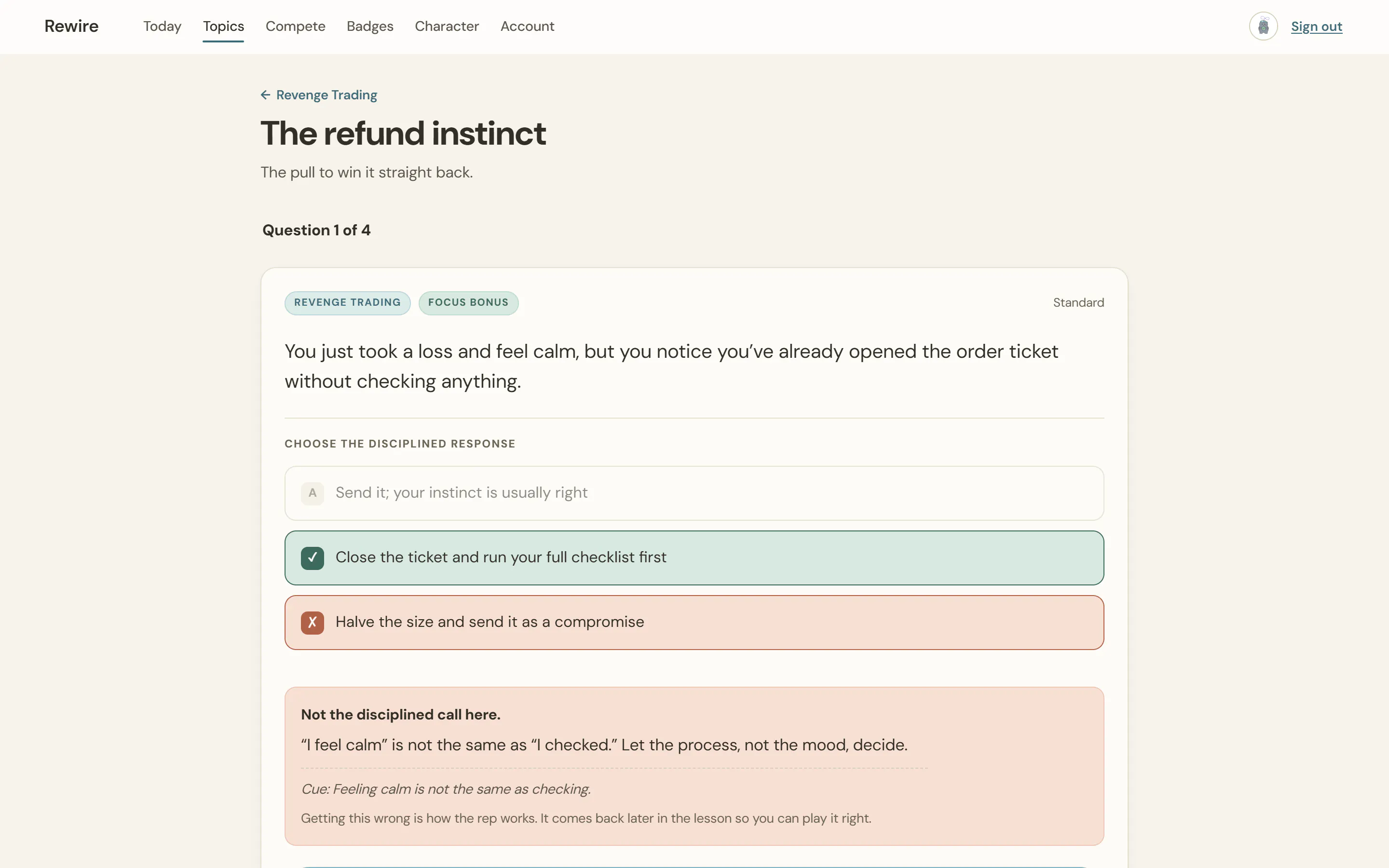Open the Badges page

point(369,27)
